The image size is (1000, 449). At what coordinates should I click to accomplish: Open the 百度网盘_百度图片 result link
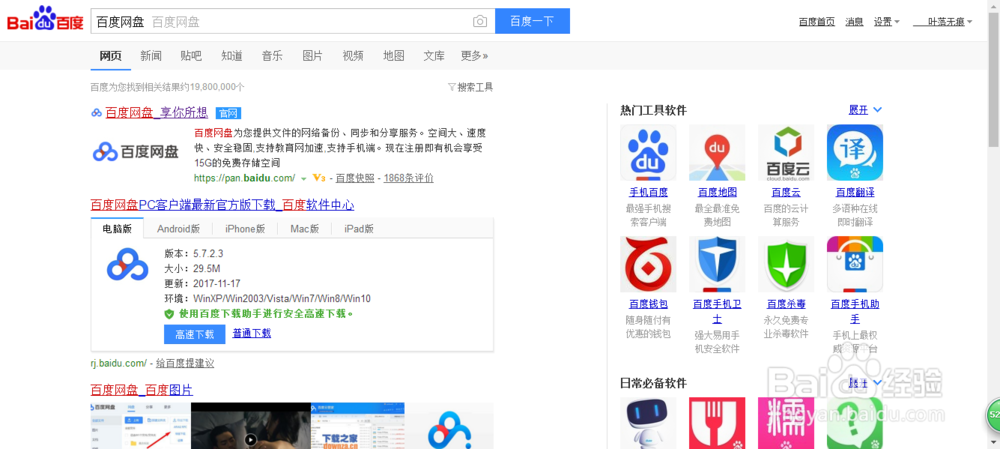(x=142, y=390)
